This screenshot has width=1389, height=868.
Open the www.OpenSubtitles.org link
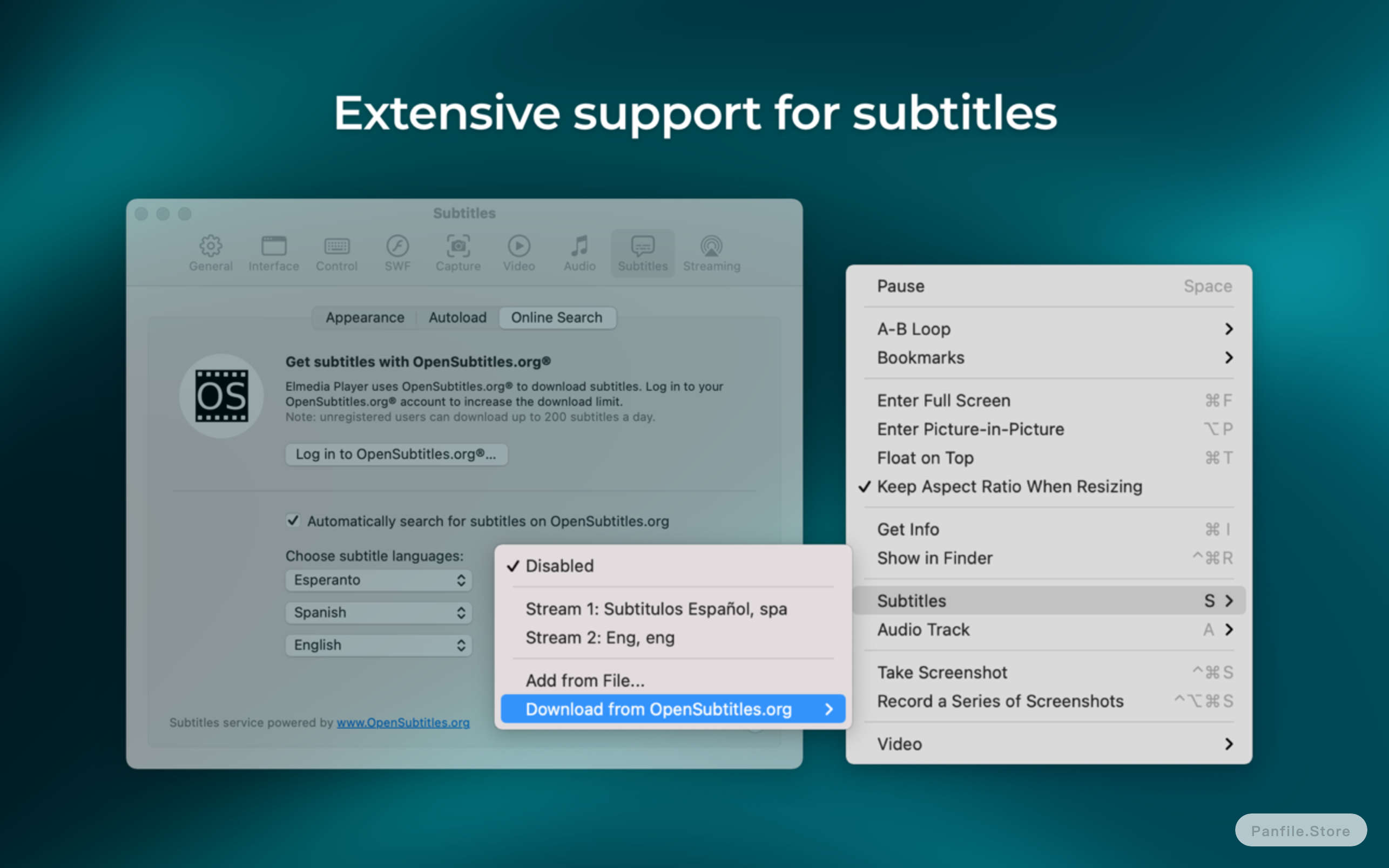[403, 722]
